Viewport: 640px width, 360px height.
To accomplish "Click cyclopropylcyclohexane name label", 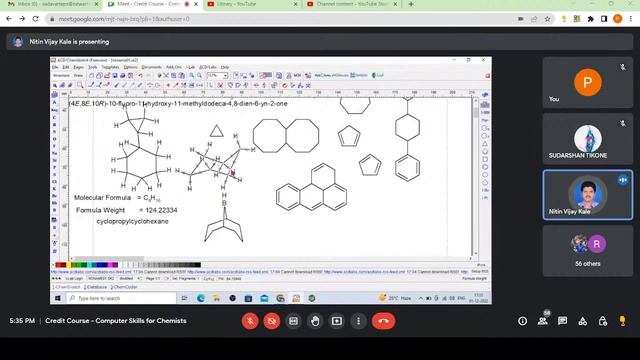I will click(x=132, y=222).
